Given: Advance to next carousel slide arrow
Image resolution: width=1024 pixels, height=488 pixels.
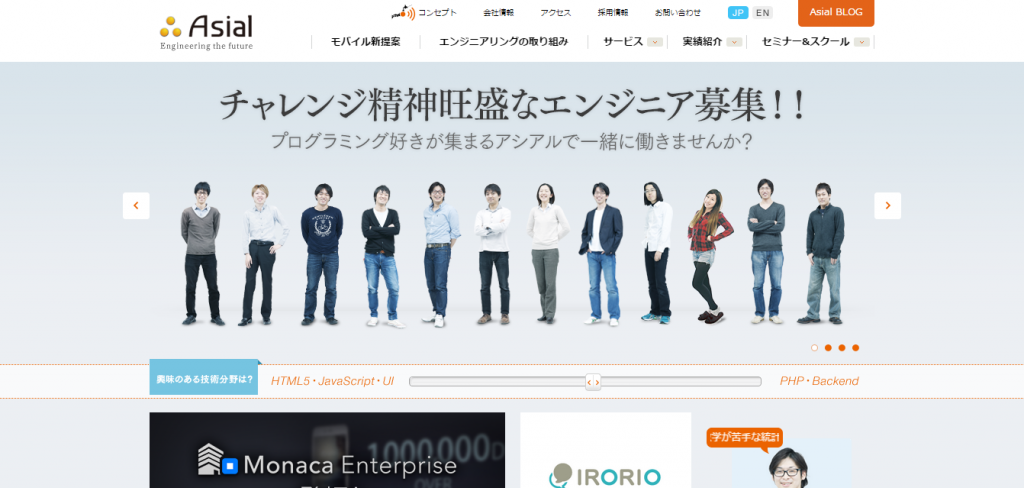Looking at the screenshot, I should 888,206.
